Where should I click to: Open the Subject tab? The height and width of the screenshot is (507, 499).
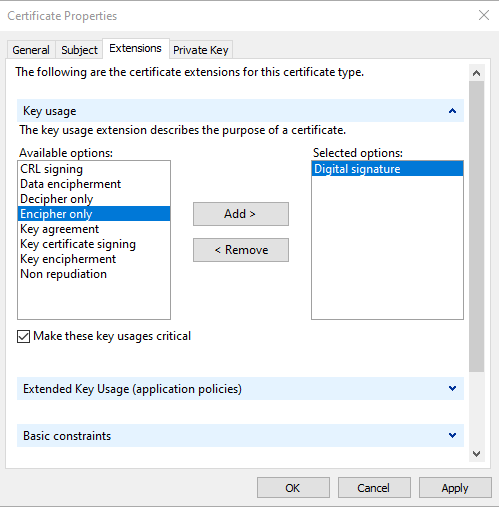[x=79, y=50]
